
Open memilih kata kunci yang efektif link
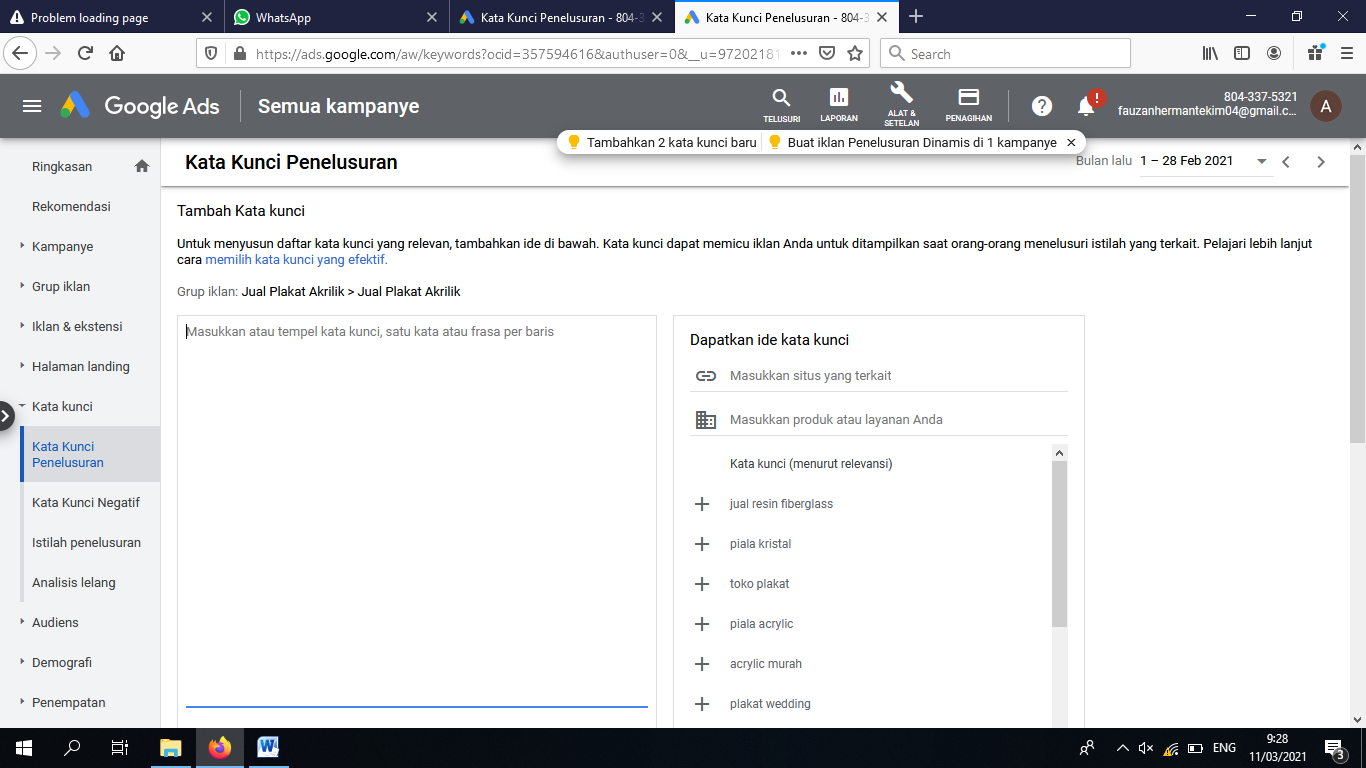click(x=296, y=259)
